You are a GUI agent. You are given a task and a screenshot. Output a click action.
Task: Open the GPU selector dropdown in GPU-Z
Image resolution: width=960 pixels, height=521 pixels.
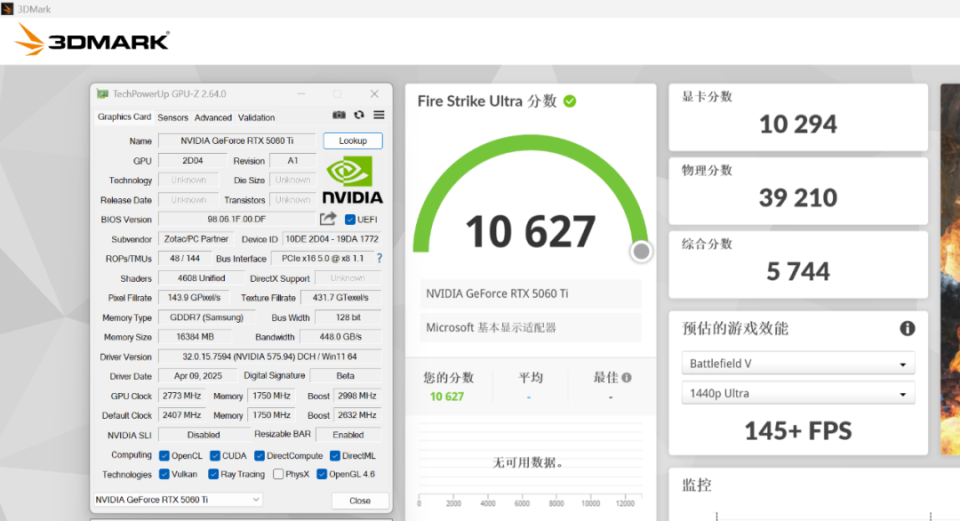pos(178,500)
